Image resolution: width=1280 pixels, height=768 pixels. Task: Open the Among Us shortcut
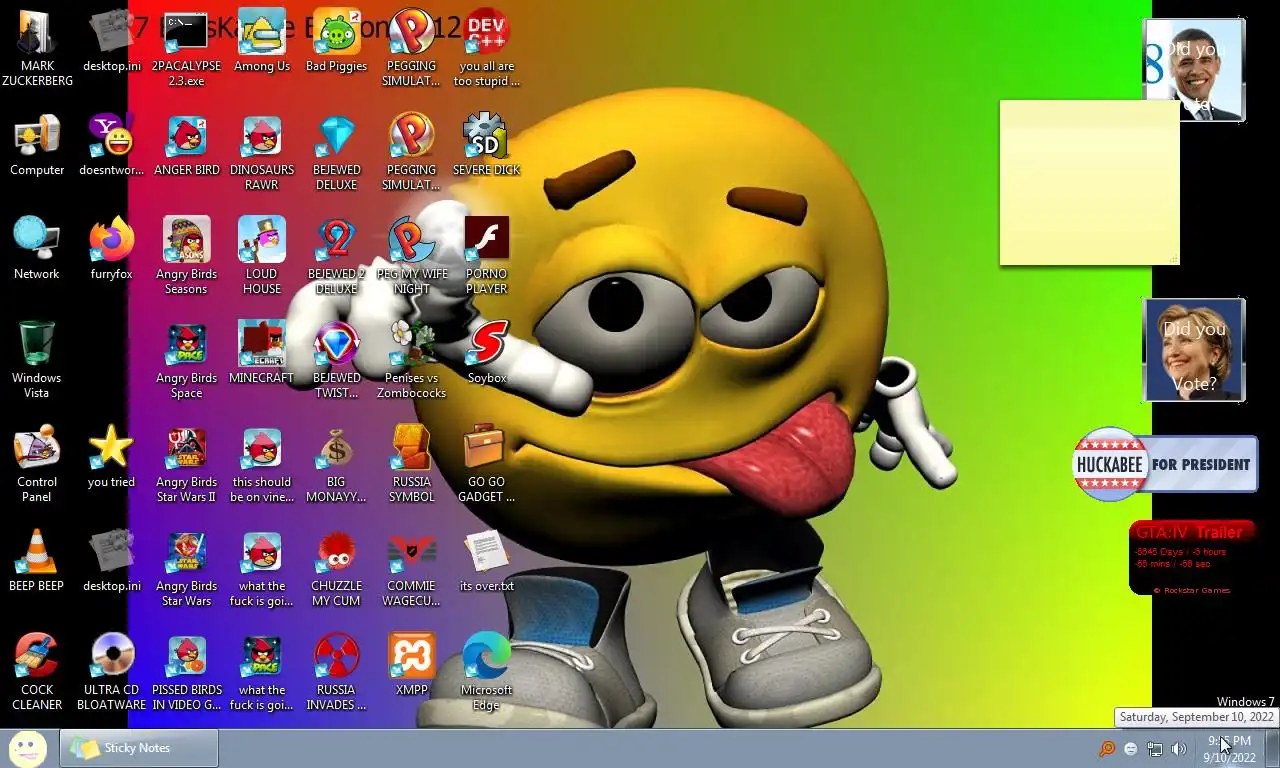pyautogui.click(x=261, y=40)
